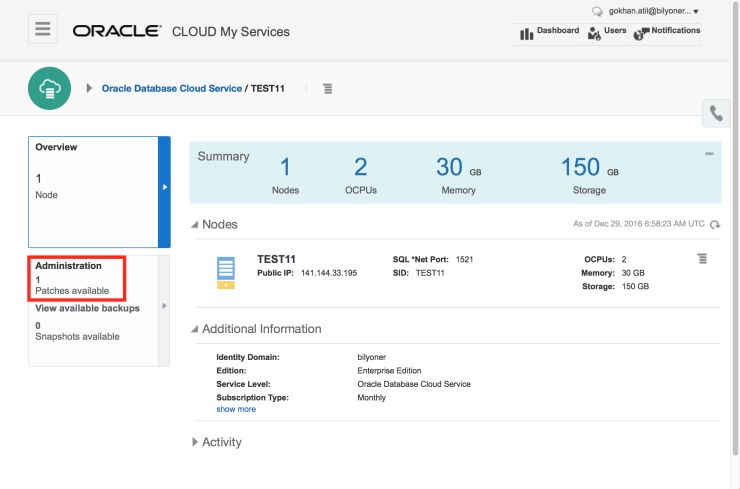Refresh the Nodes status timestamp

(715, 225)
